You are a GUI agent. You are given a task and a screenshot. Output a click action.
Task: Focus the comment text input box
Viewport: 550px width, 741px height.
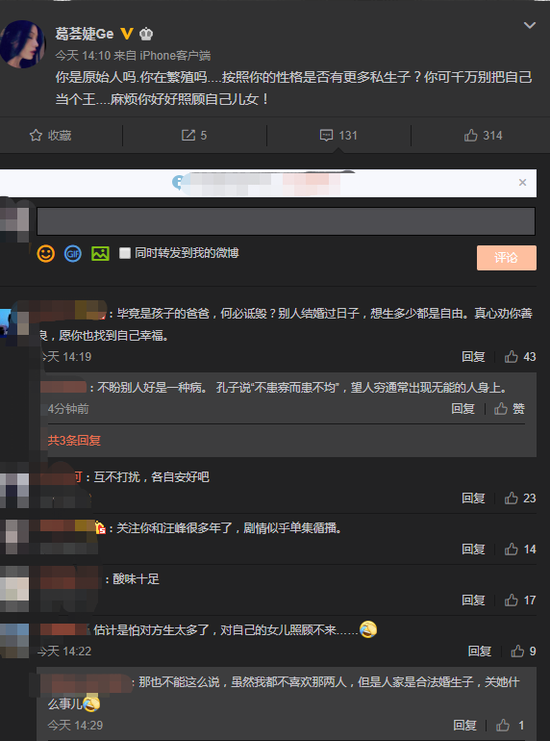click(286, 221)
